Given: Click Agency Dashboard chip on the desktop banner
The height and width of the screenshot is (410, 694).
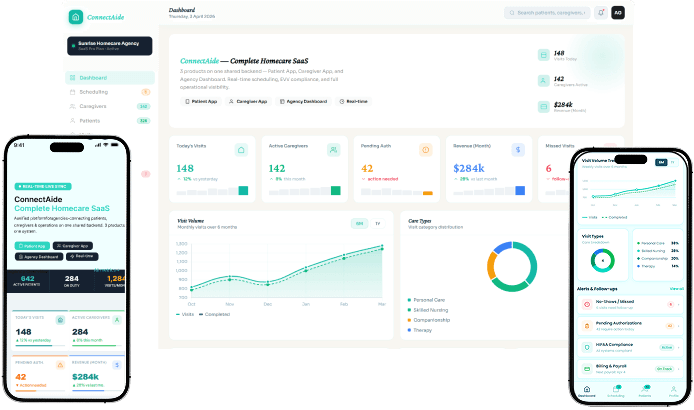Looking at the screenshot, I should [303, 101].
